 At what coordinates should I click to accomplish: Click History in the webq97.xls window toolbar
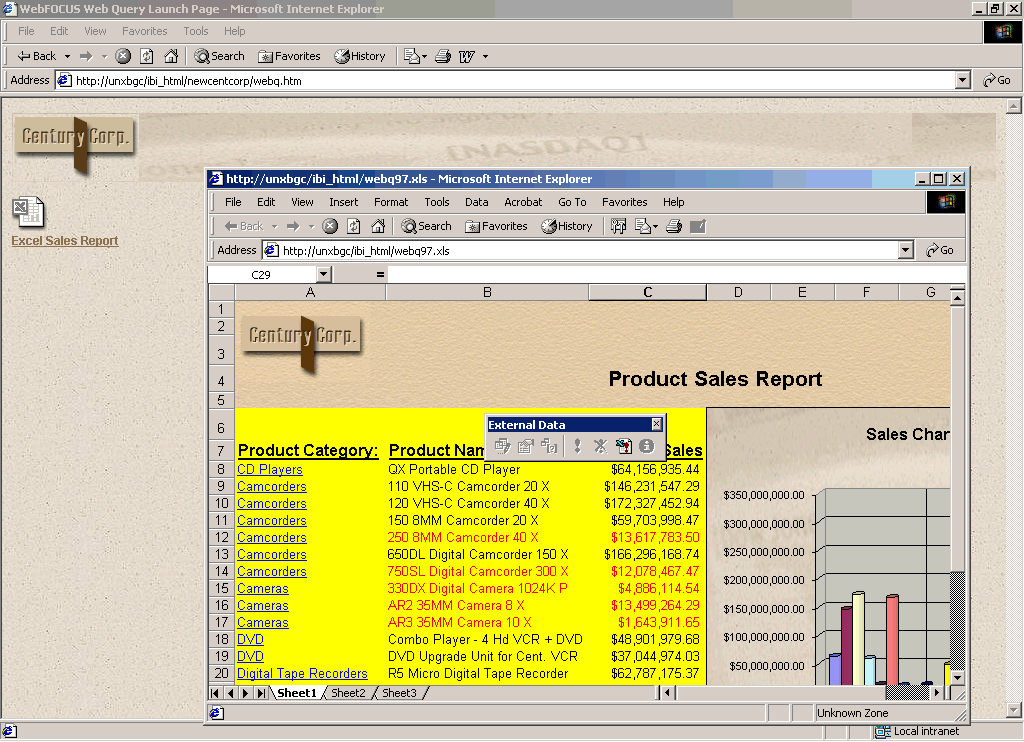[x=567, y=226]
